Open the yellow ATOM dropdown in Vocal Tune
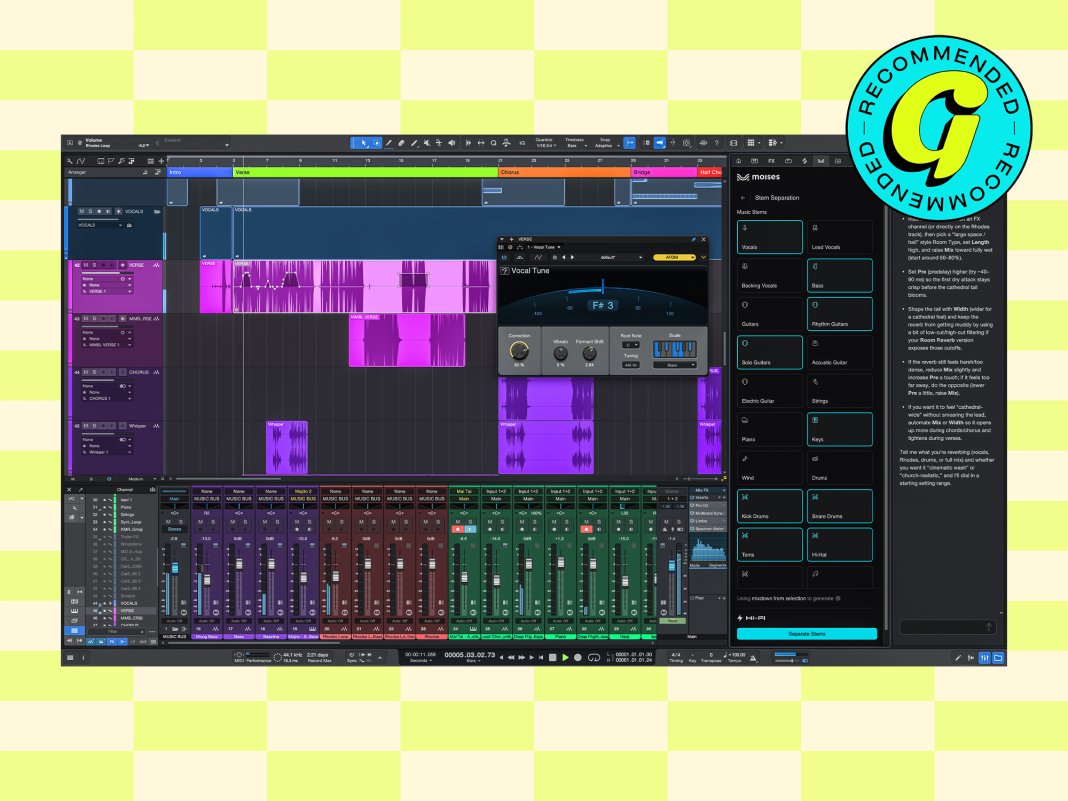Viewport: 1068px width, 801px height. tap(674, 257)
